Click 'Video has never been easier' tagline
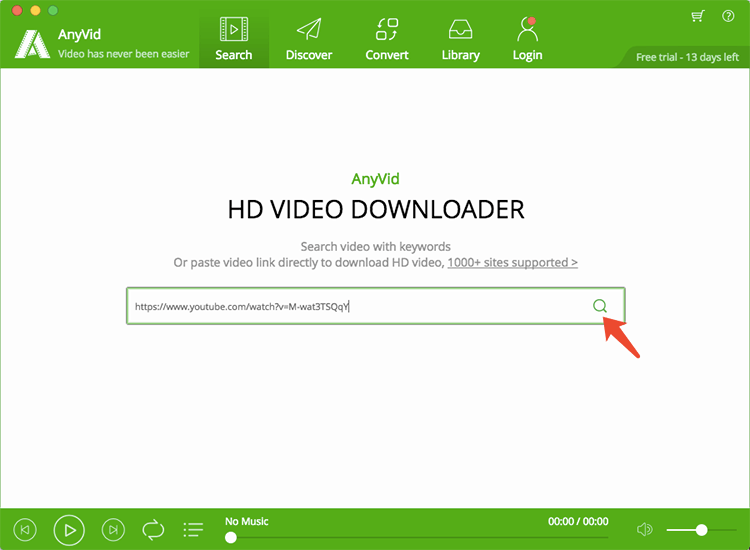This screenshot has width=750, height=550. [123, 54]
